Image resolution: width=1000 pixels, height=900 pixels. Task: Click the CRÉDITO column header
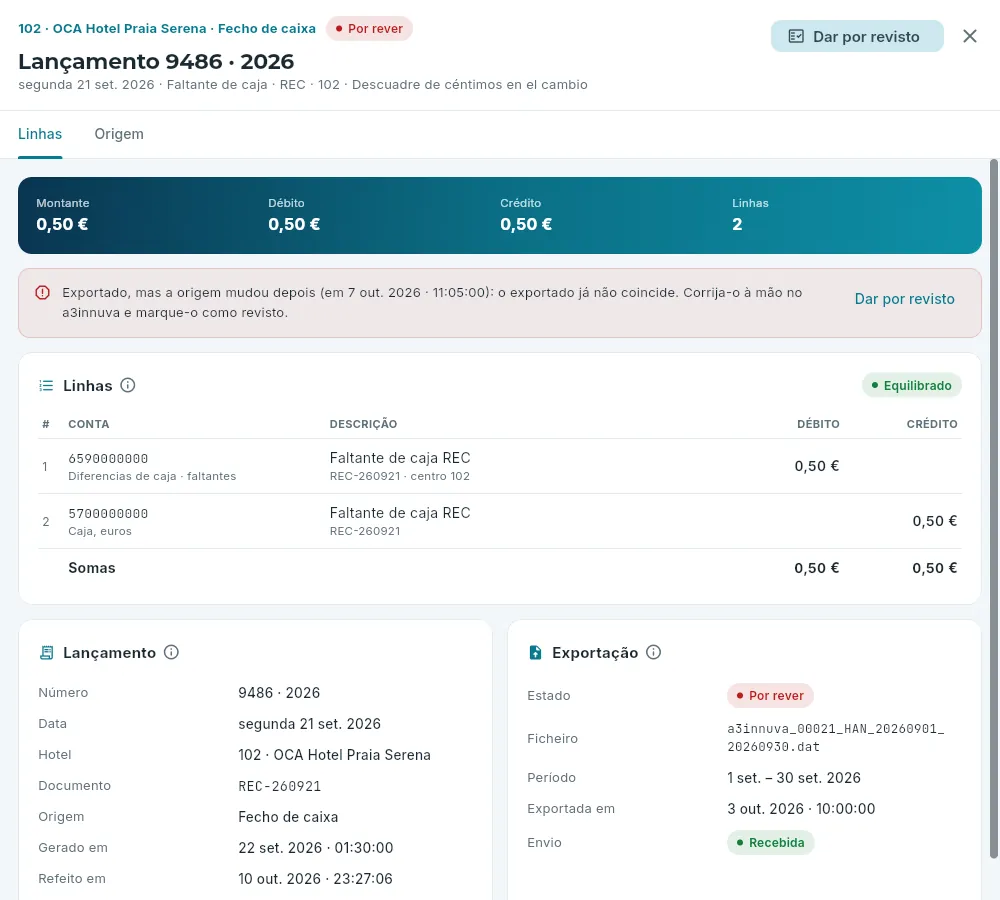tap(932, 424)
